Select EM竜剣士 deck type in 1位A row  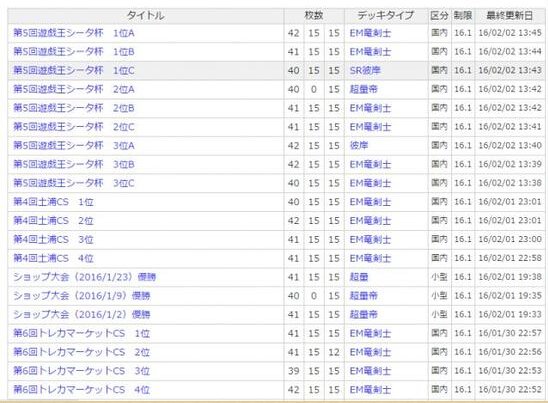coord(370,33)
